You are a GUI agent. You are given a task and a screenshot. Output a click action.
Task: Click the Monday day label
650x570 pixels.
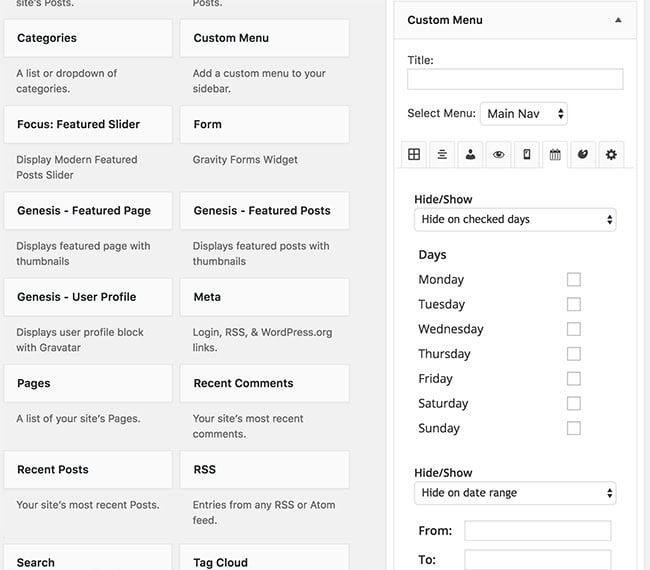click(441, 279)
